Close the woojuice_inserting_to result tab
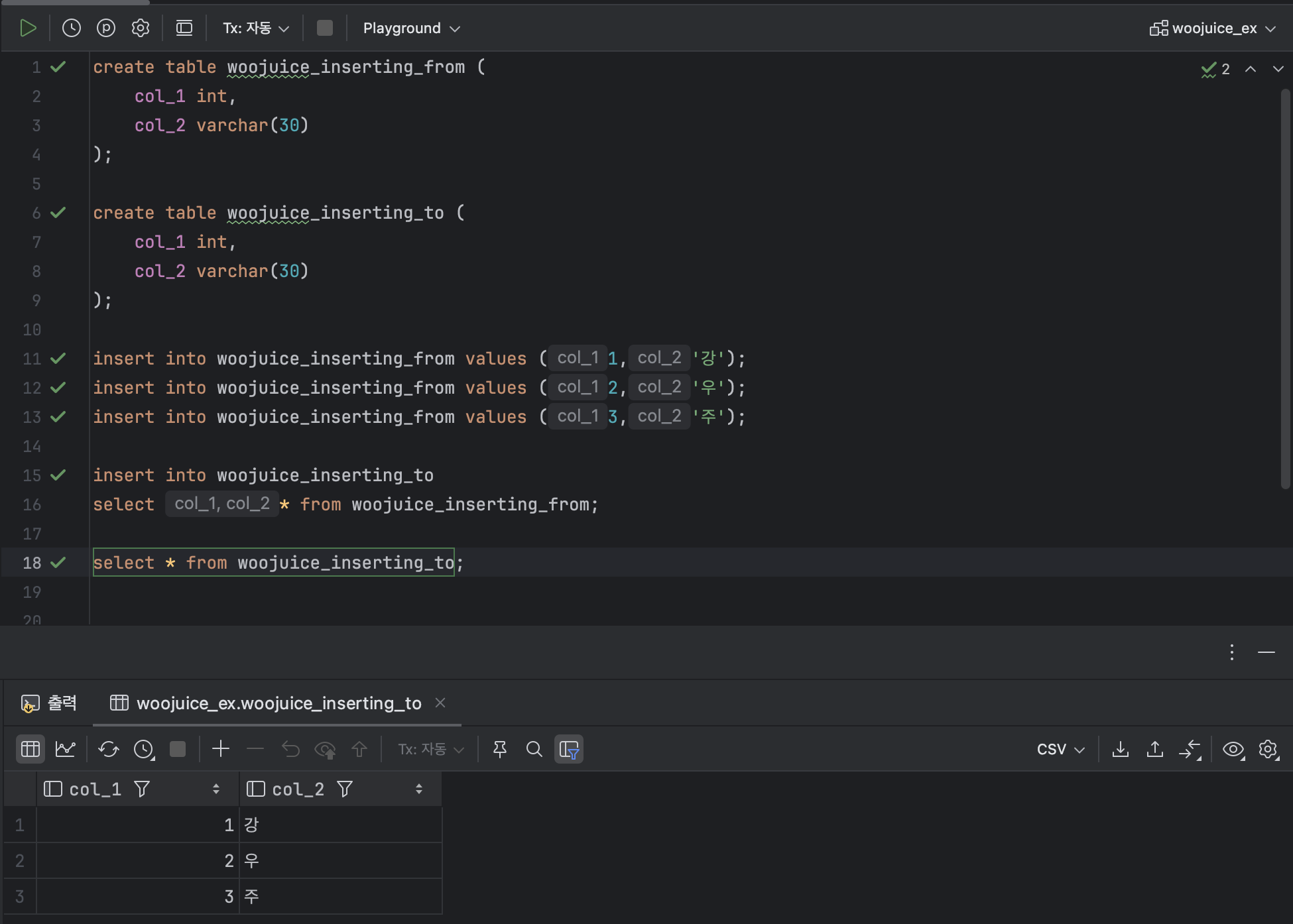The image size is (1293, 924). coord(440,703)
